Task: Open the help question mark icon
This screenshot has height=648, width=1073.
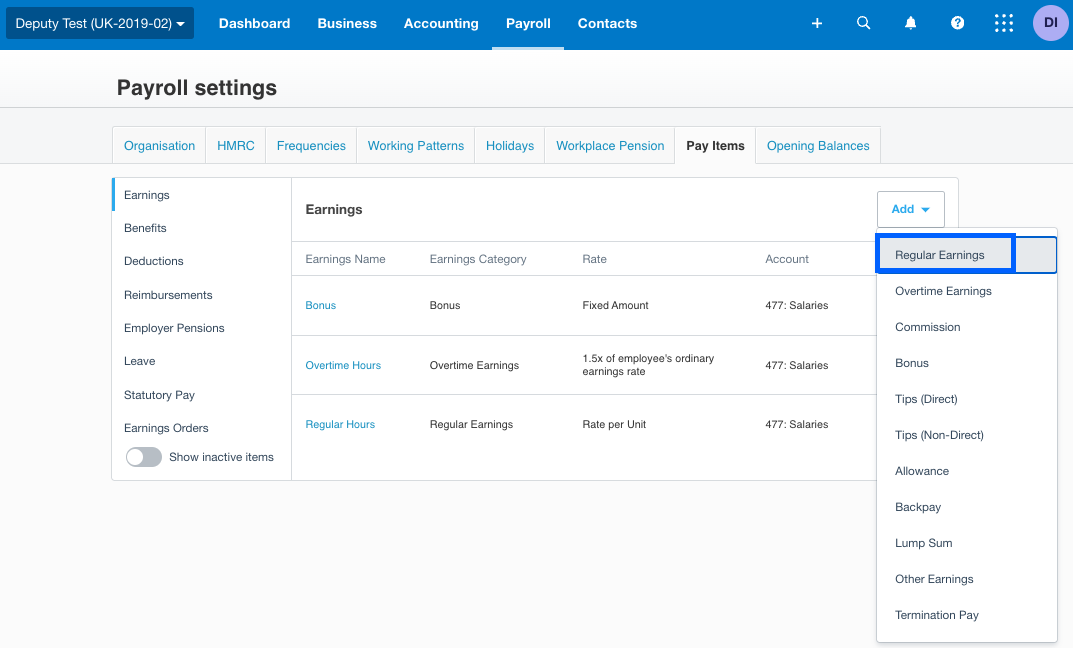Action: click(957, 23)
